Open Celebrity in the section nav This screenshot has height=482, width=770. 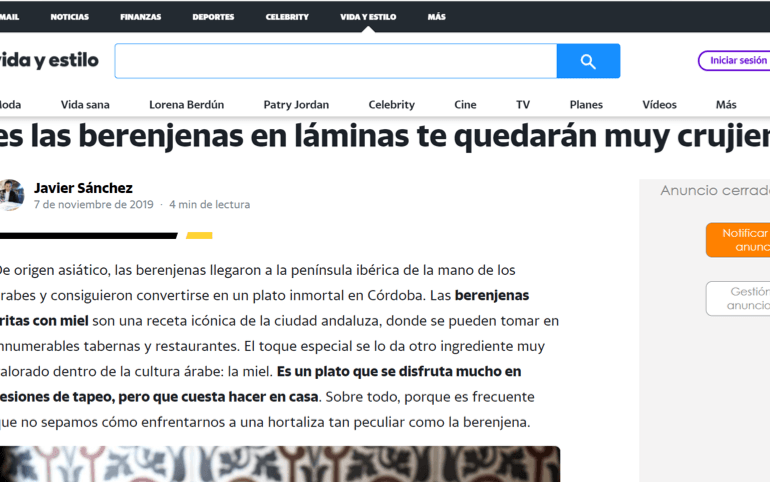coord(391,105)
